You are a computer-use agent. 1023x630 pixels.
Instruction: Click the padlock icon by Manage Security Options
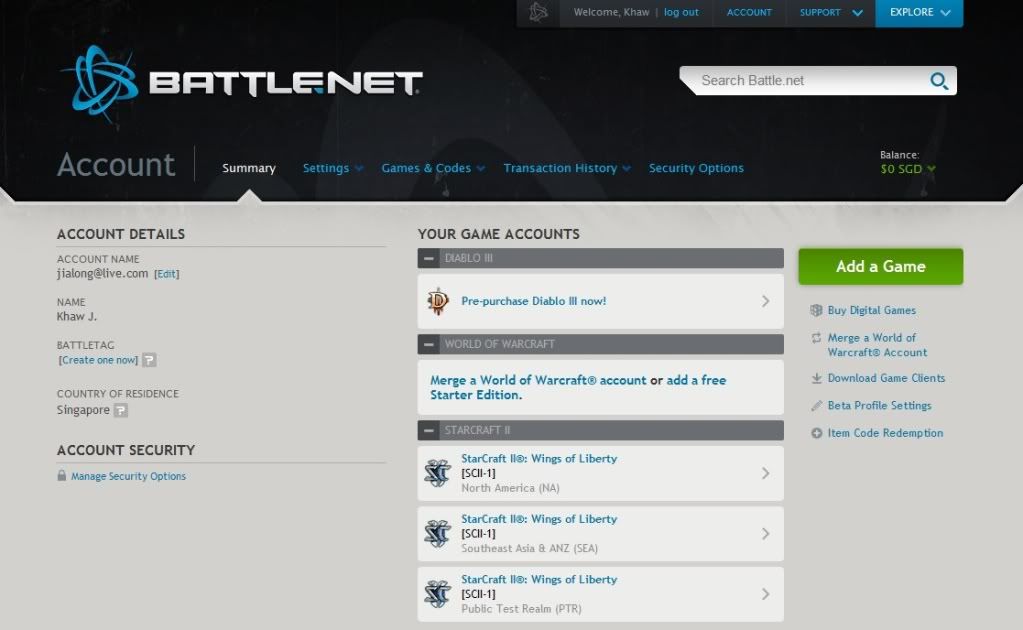[61, 475]
